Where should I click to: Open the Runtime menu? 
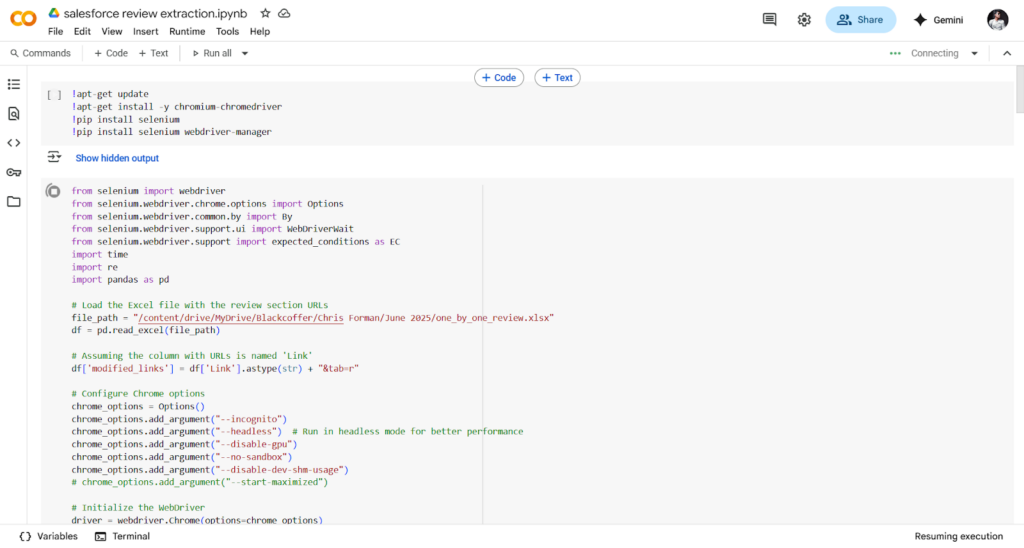[187, 31]
